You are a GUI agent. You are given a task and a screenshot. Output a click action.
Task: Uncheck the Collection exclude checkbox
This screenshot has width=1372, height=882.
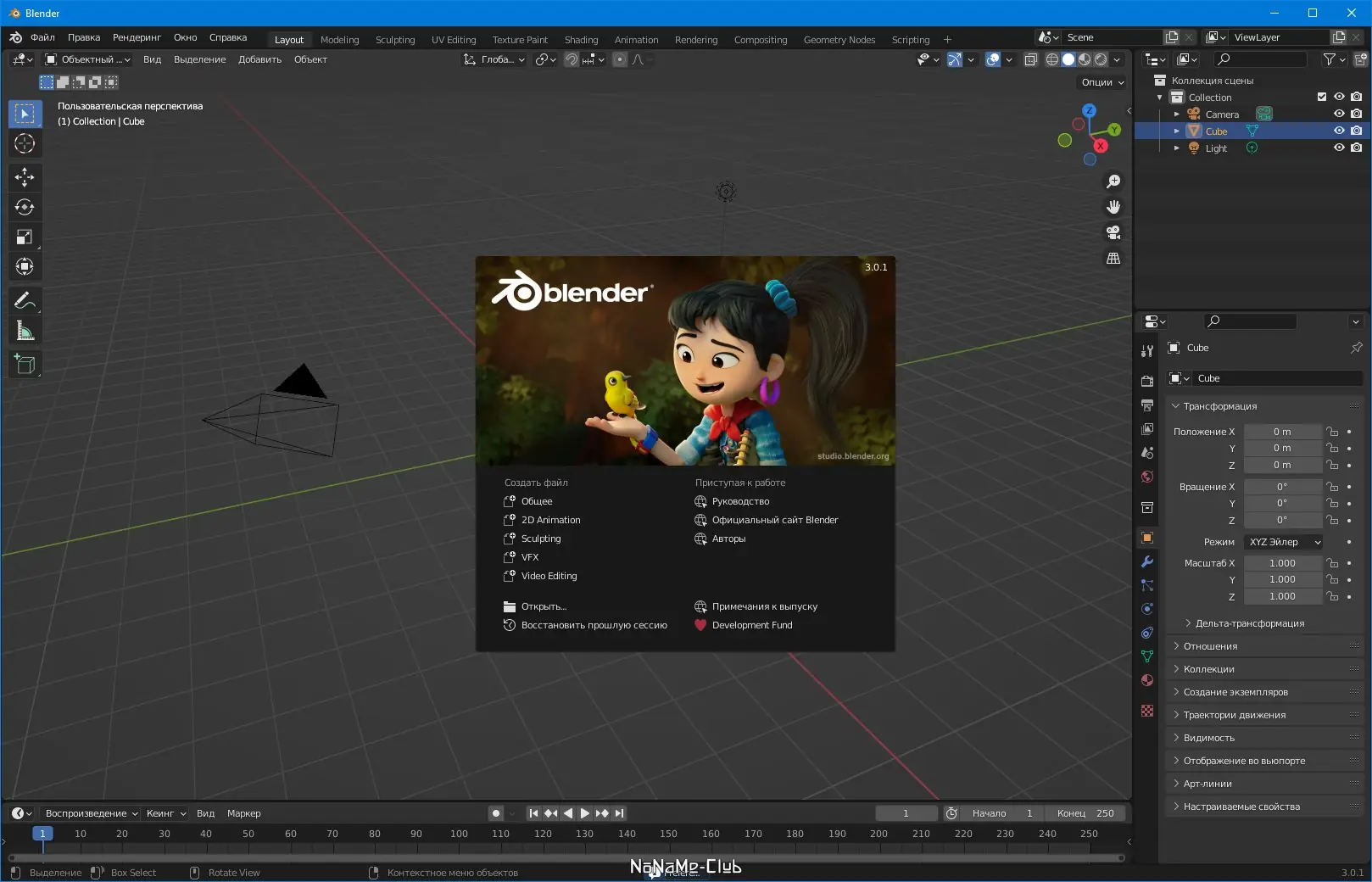(1321, 97)
